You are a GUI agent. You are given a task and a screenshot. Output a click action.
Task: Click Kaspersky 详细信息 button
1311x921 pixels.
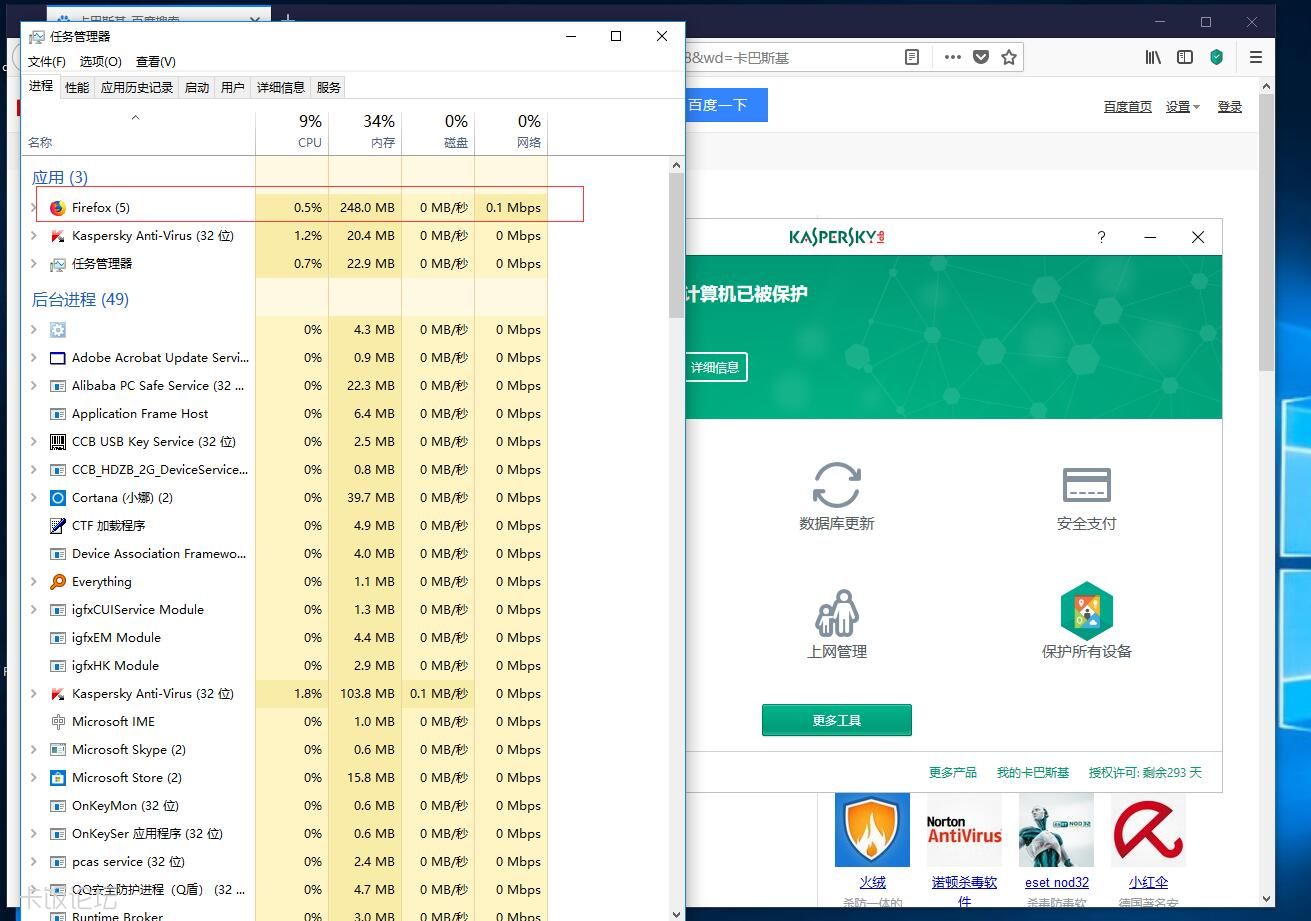tap(716, 367)
